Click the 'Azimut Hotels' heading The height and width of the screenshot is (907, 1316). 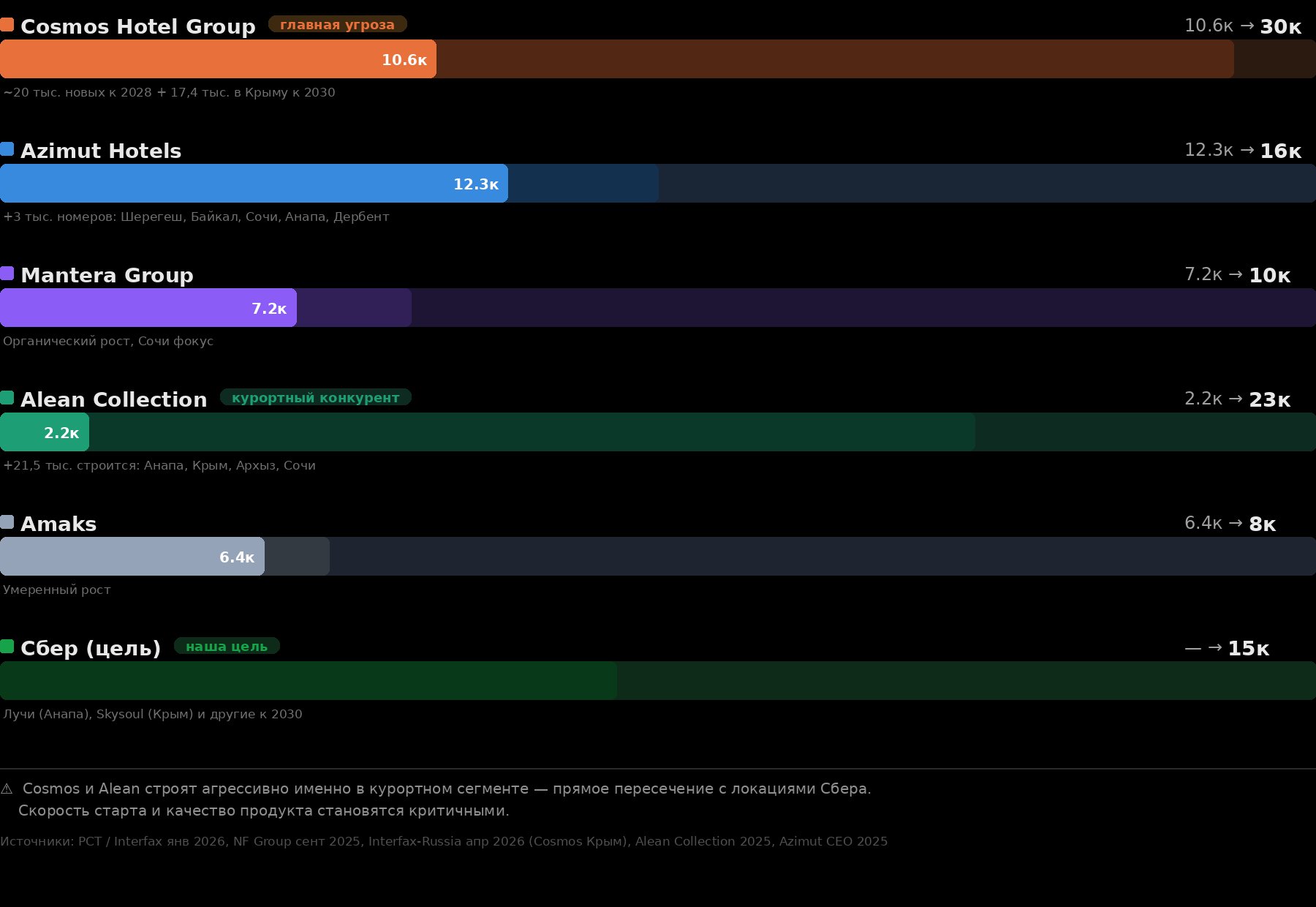(x=101, y=151)
